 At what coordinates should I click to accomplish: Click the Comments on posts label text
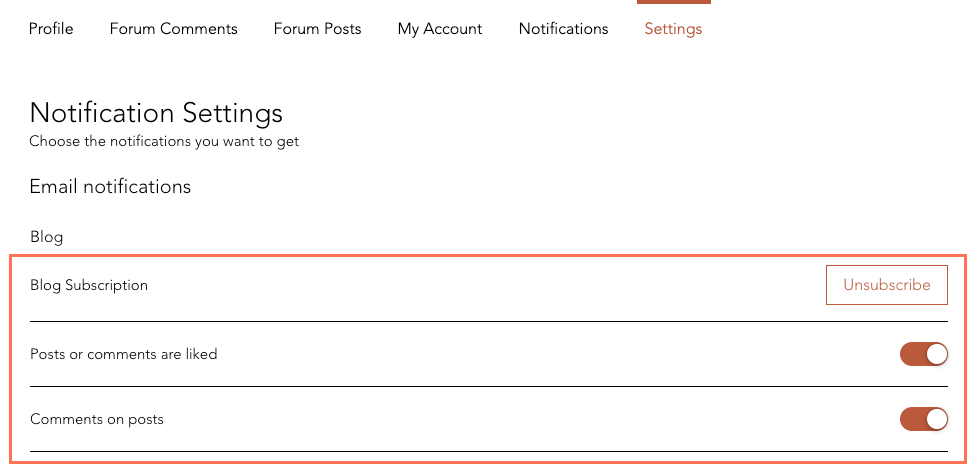coord(97,419)
